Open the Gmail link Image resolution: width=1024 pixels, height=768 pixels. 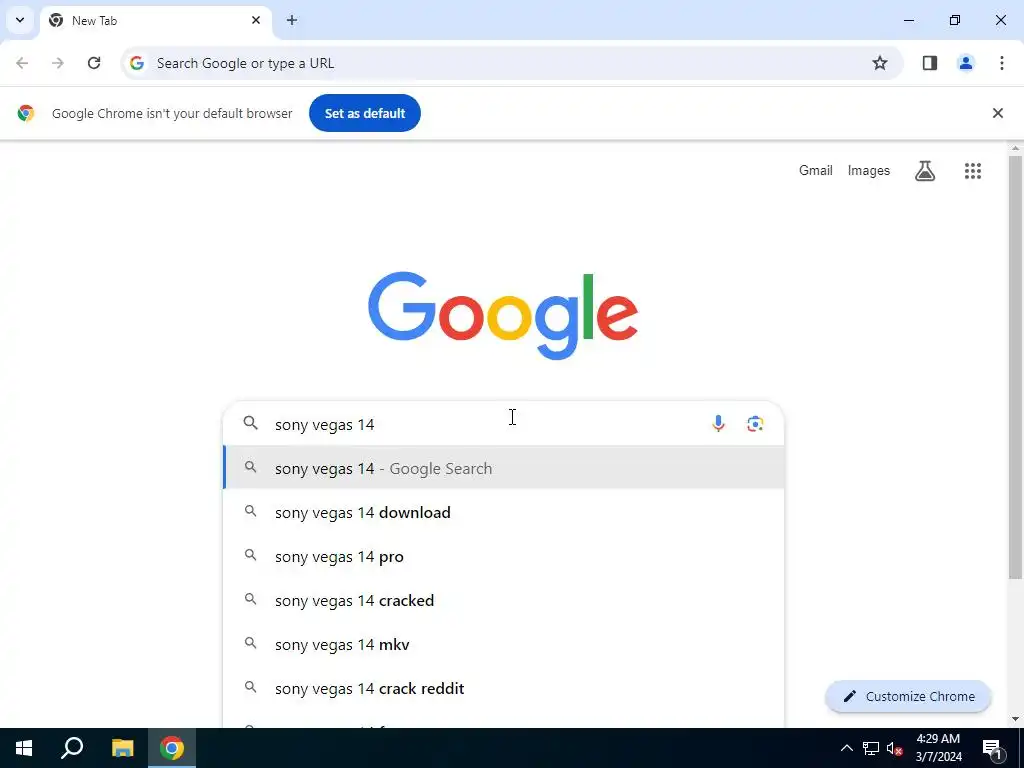816,170
